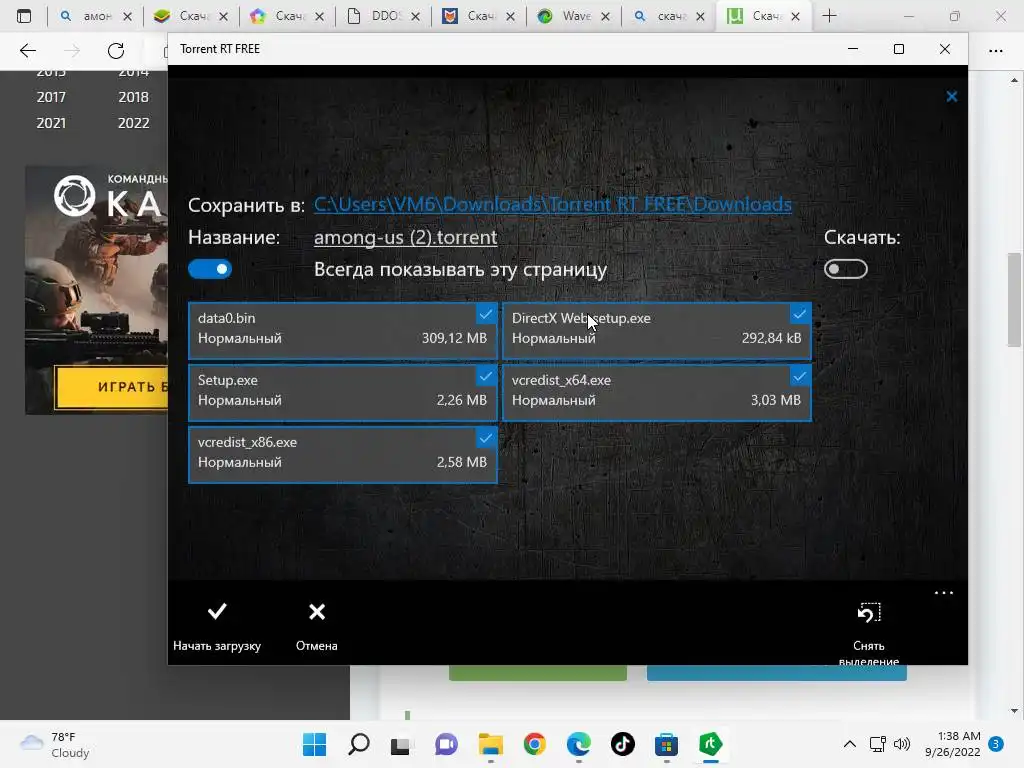Open the weather widget 78°F Cloudy
This screenshot has width=1024, height=768.
[55, 744]
